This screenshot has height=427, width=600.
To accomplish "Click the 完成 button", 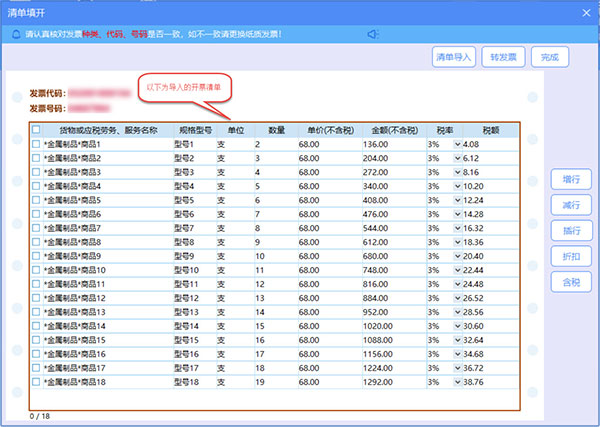I will pyautogui.click(x=550, y=57).
